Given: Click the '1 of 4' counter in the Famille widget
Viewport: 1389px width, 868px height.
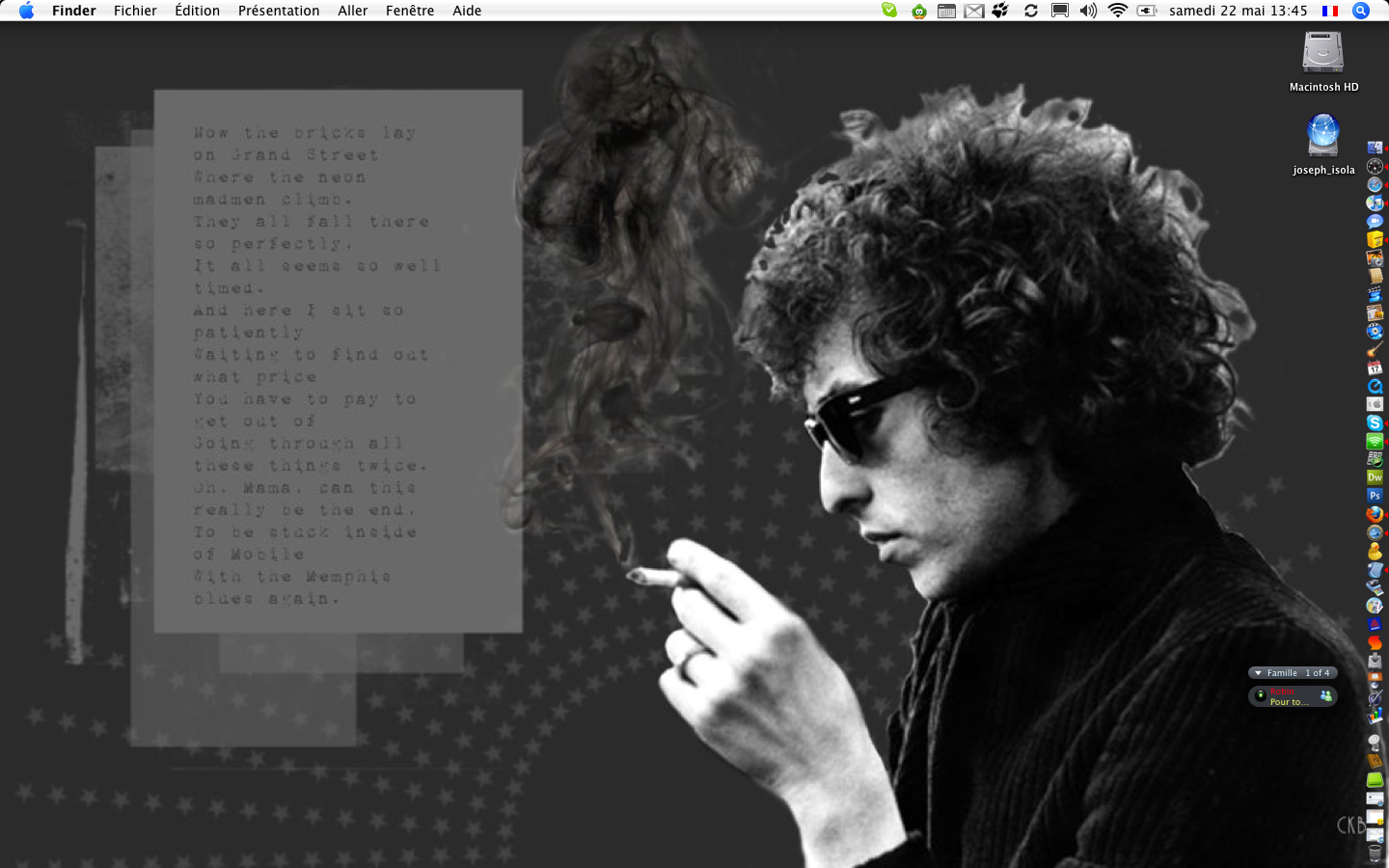Looking at the screenshot, I should click(x=1318, y=673).
